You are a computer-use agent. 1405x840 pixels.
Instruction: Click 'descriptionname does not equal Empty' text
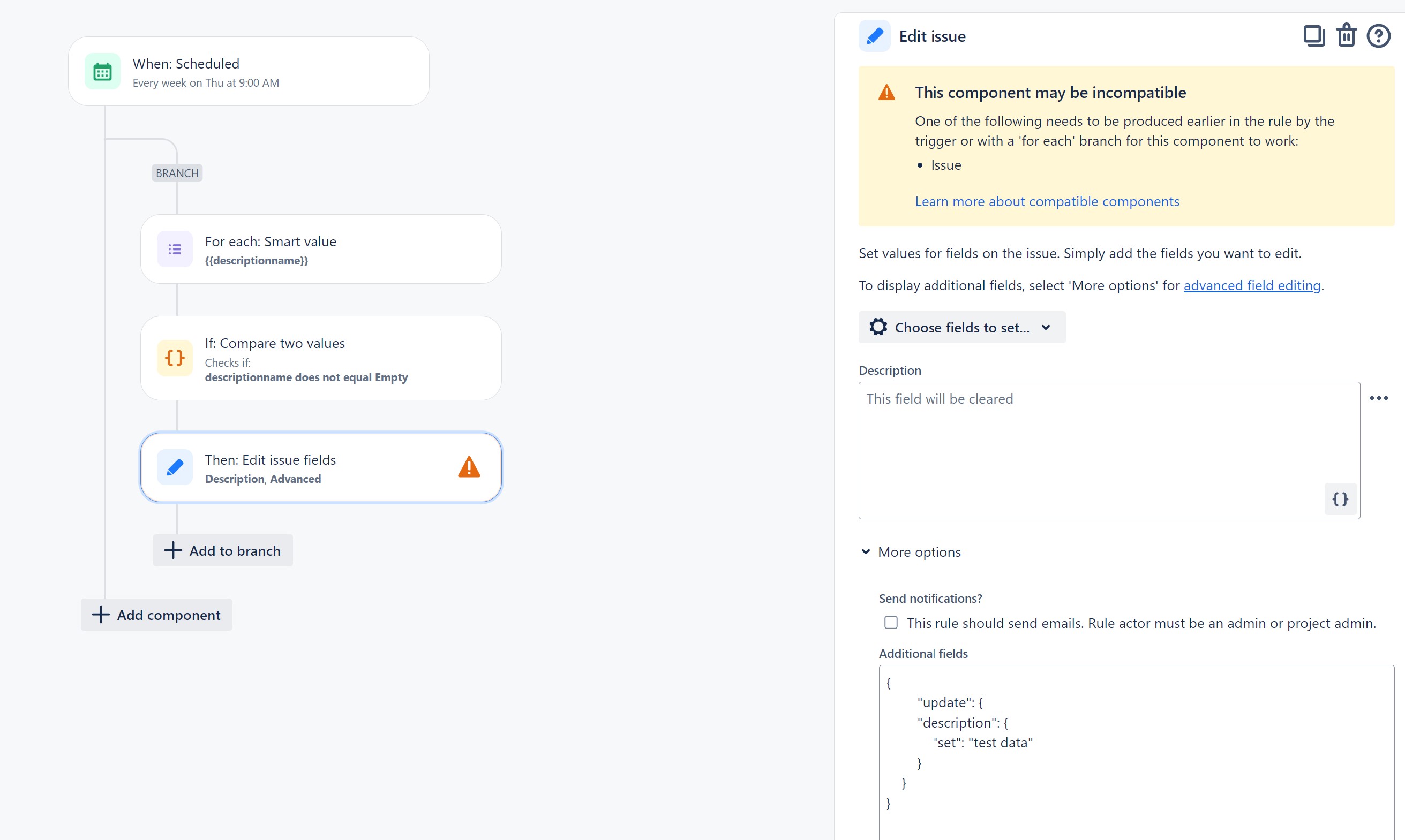coord(306,377)
